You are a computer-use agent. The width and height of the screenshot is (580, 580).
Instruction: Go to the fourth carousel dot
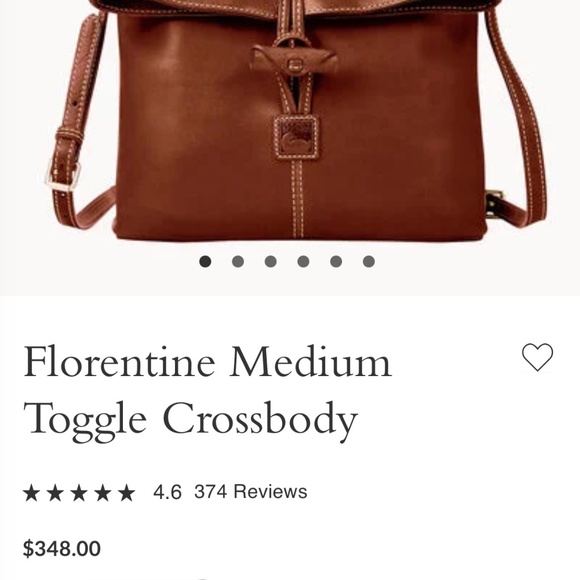[x=303, y=262]
